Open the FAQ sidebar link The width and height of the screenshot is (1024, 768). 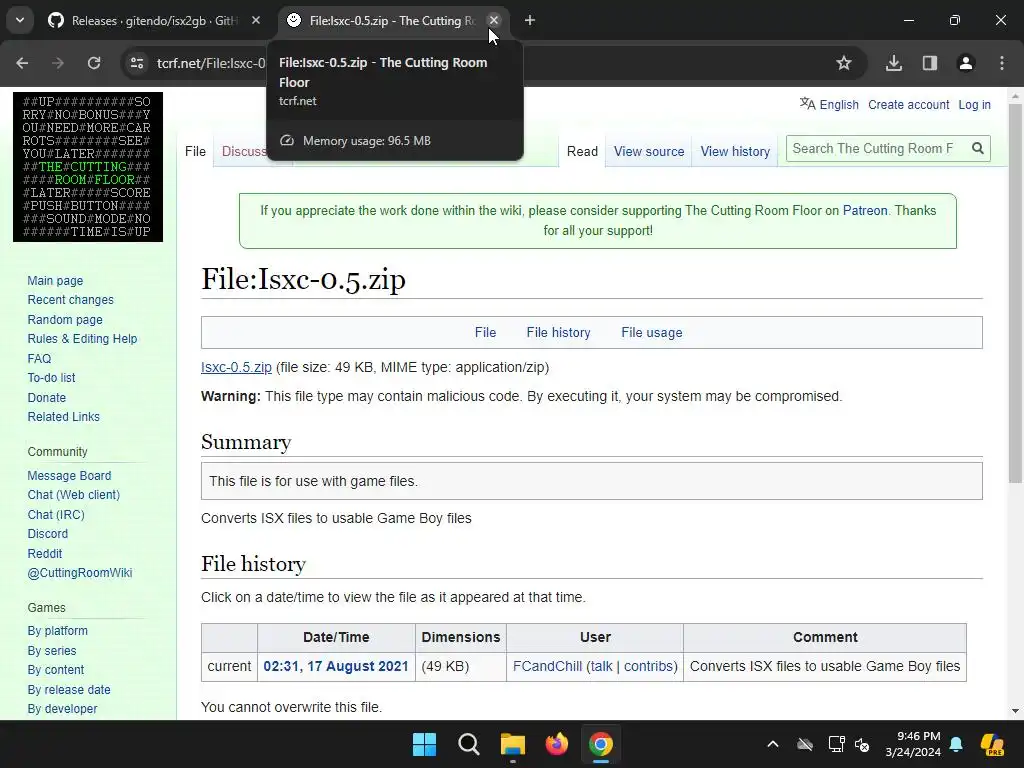click(x=39, y=359)
